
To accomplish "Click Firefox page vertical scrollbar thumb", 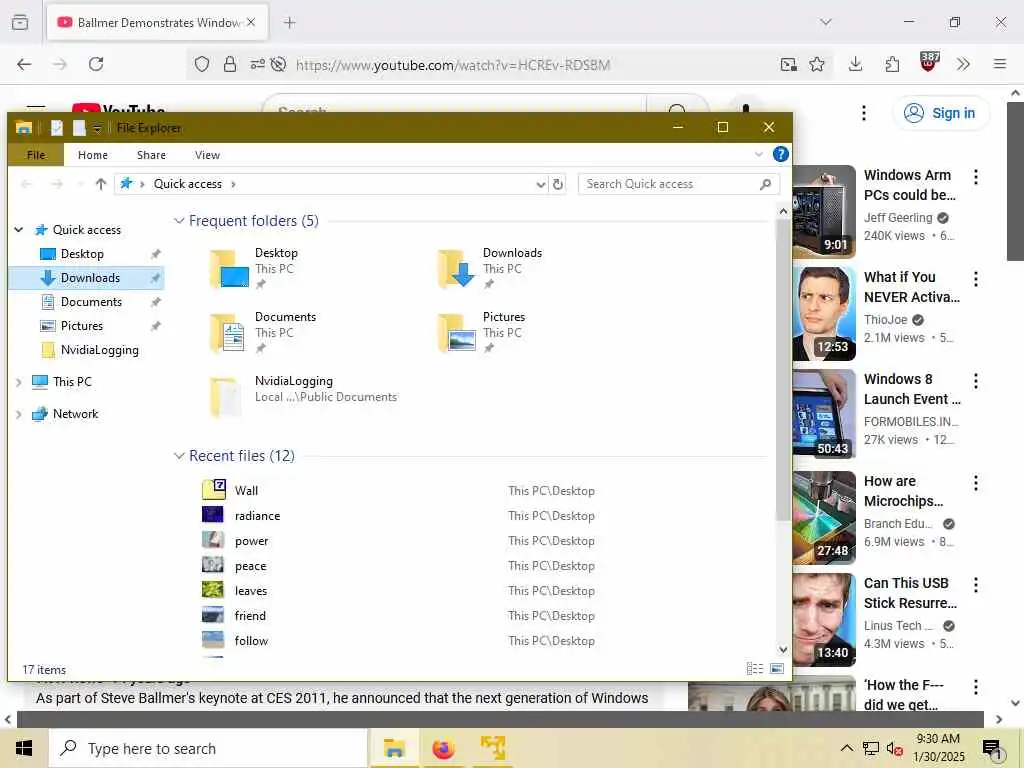I will pos(1015,180).
